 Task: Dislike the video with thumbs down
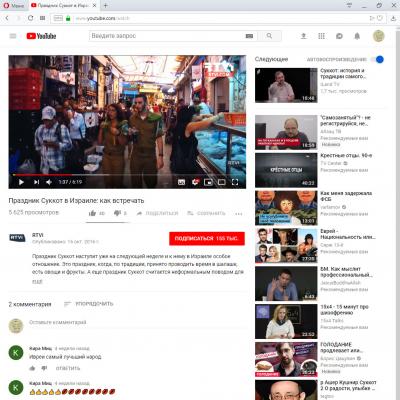pos(117,213)
